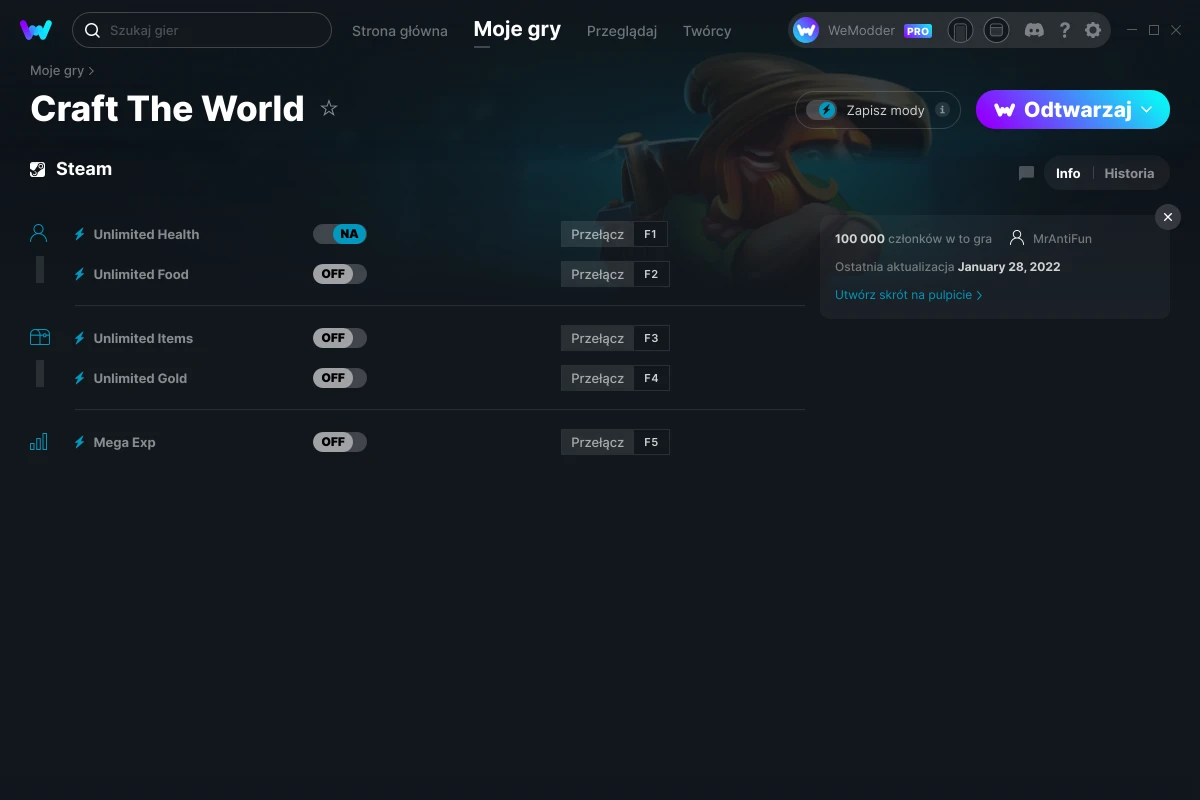
Task: Expand the Odtwarzaj dropdown arrow
Action: 1147,110
